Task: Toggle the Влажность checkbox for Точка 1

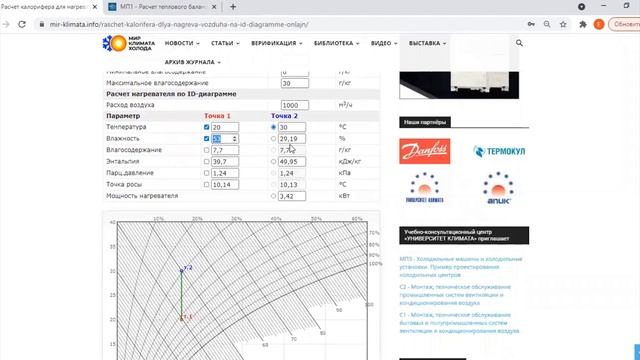Action: tap(207, 139)
